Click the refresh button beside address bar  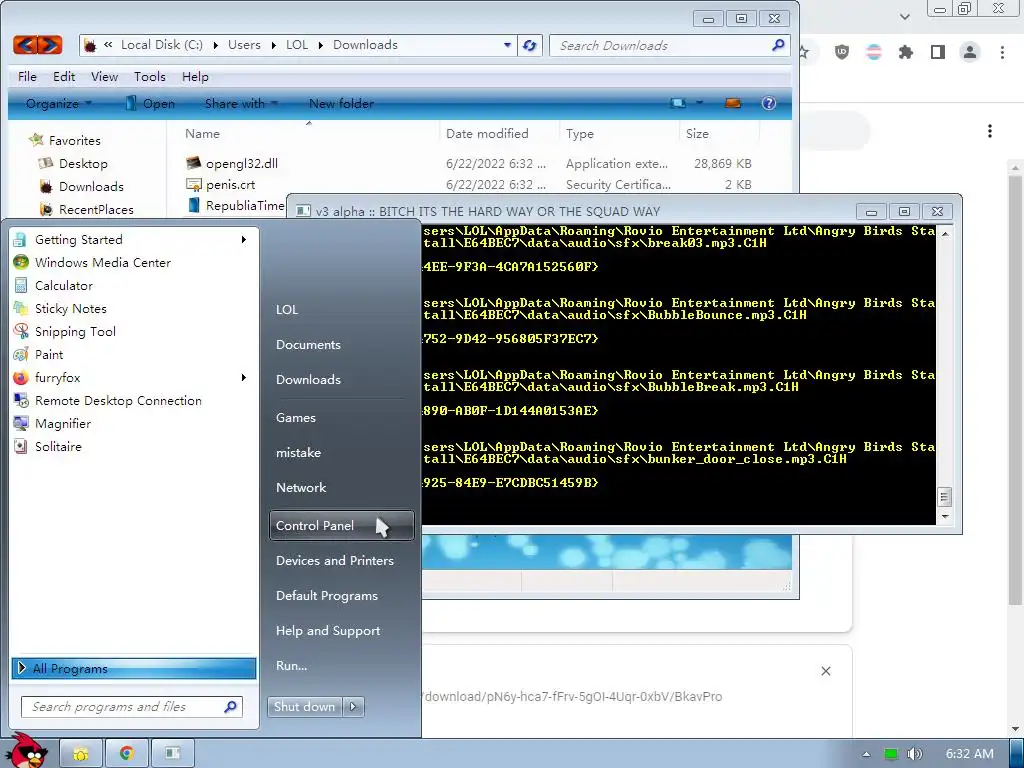530,45
